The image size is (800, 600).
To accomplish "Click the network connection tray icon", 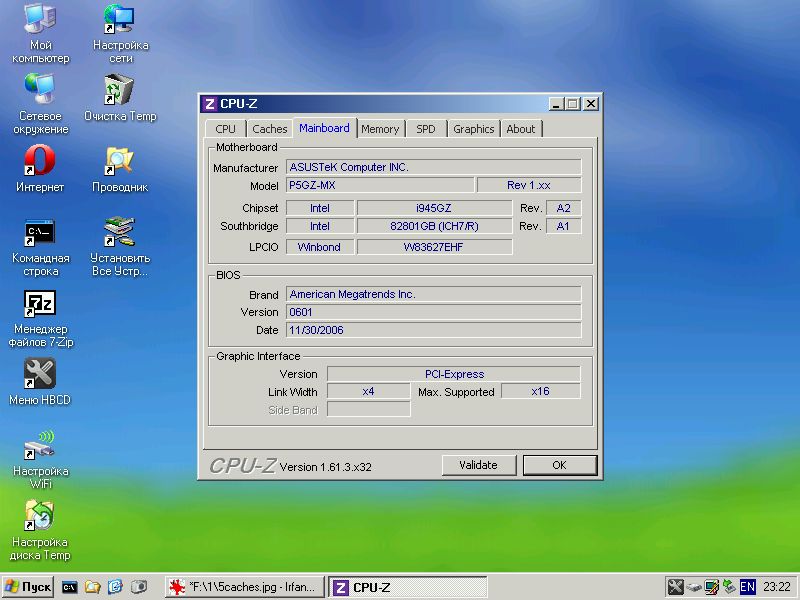I will tap(729, 587).
